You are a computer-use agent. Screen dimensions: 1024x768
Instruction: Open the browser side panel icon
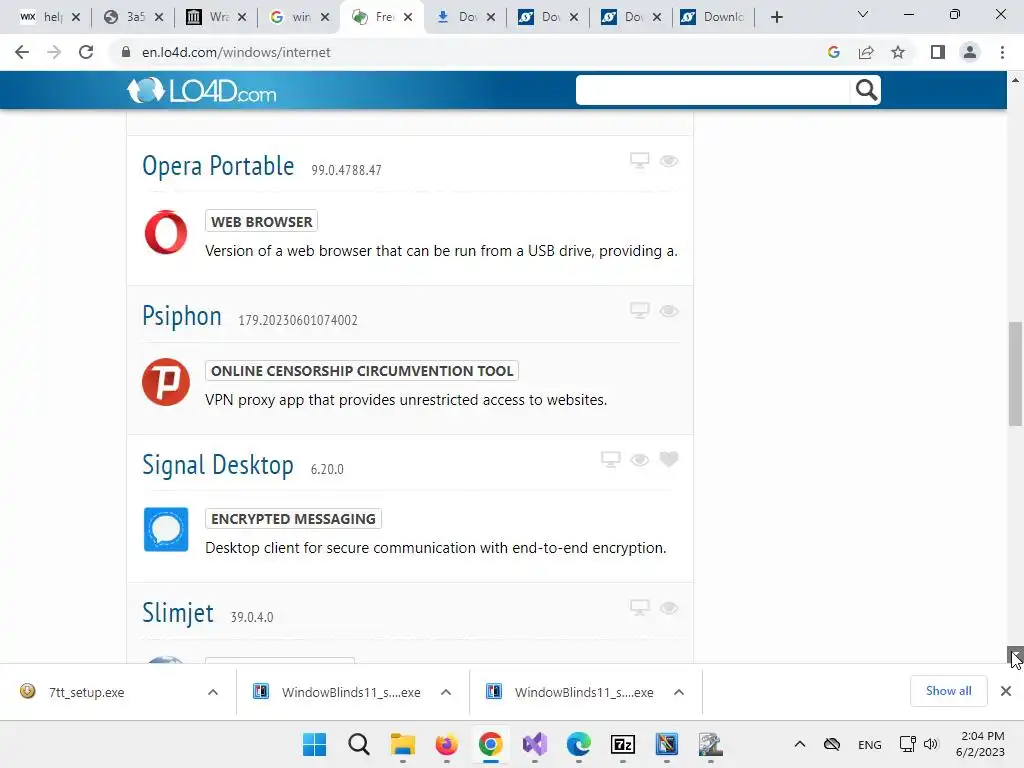[938, 52]
